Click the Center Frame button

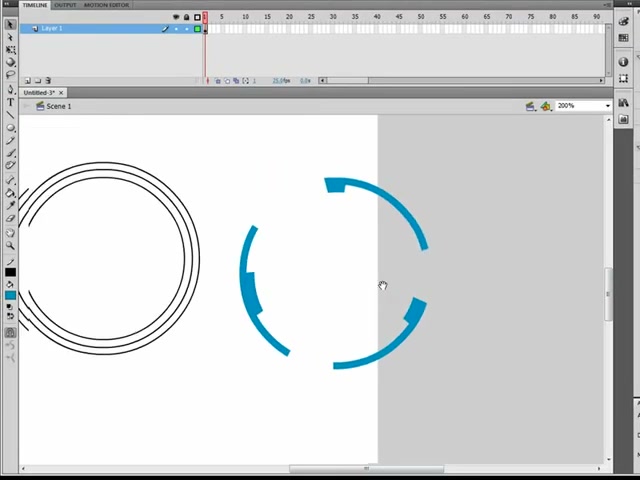click(x=208, y=81)
